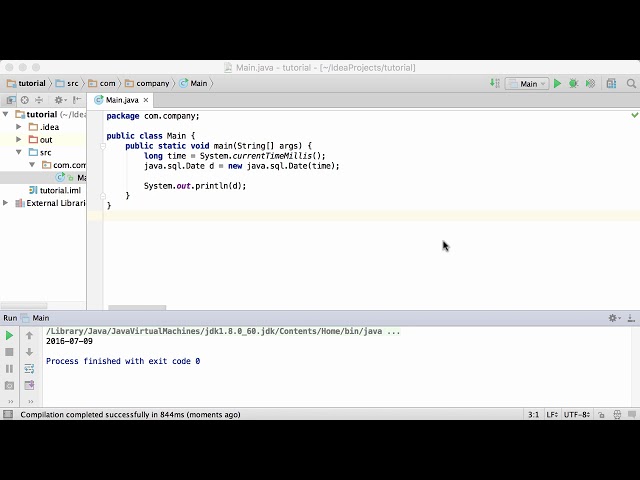Select the .idea folder in the tree
This screenshot has height=480, width=640.
(44, 127)
